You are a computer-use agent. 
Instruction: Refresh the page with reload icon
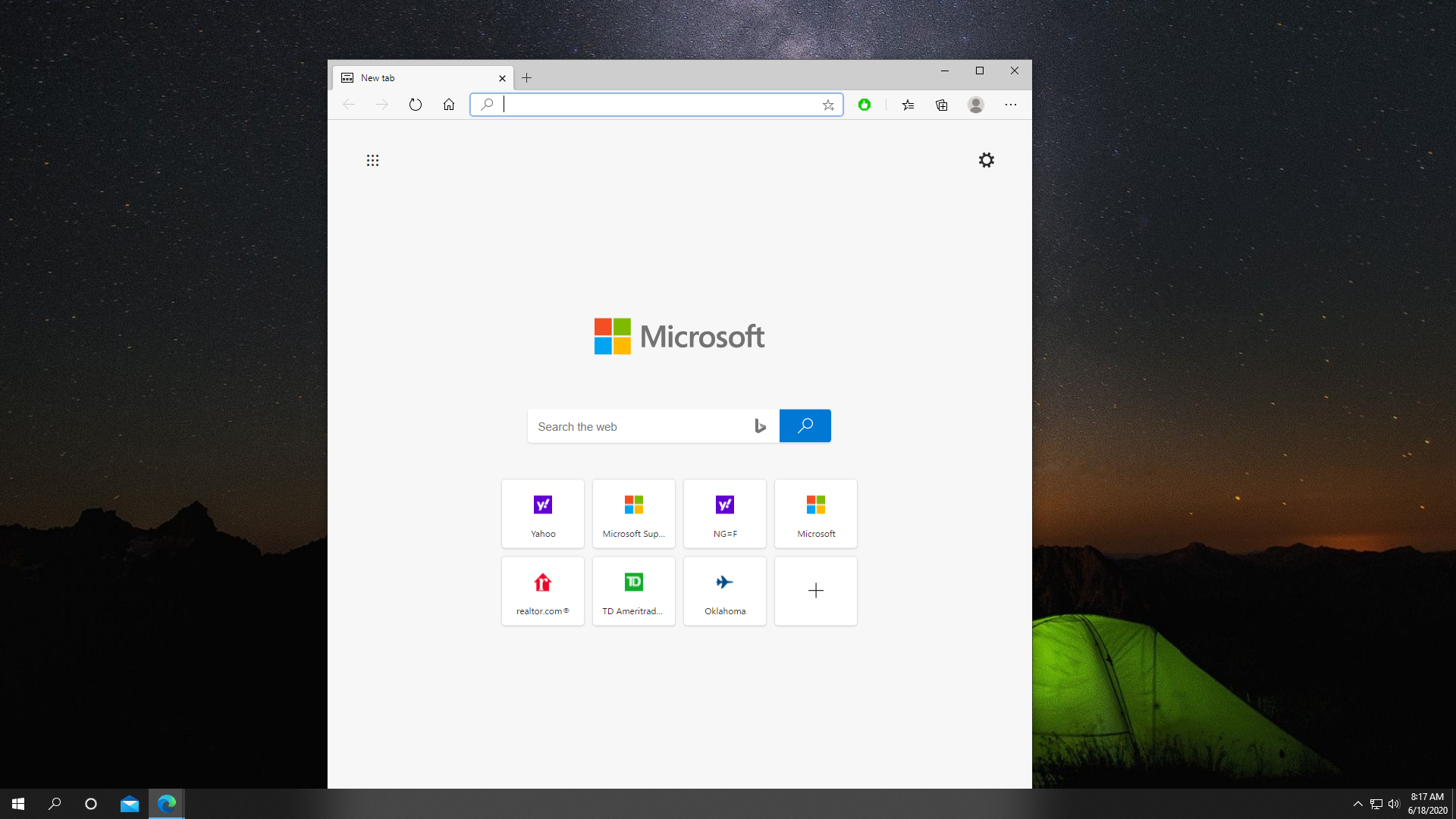point(416,105)
